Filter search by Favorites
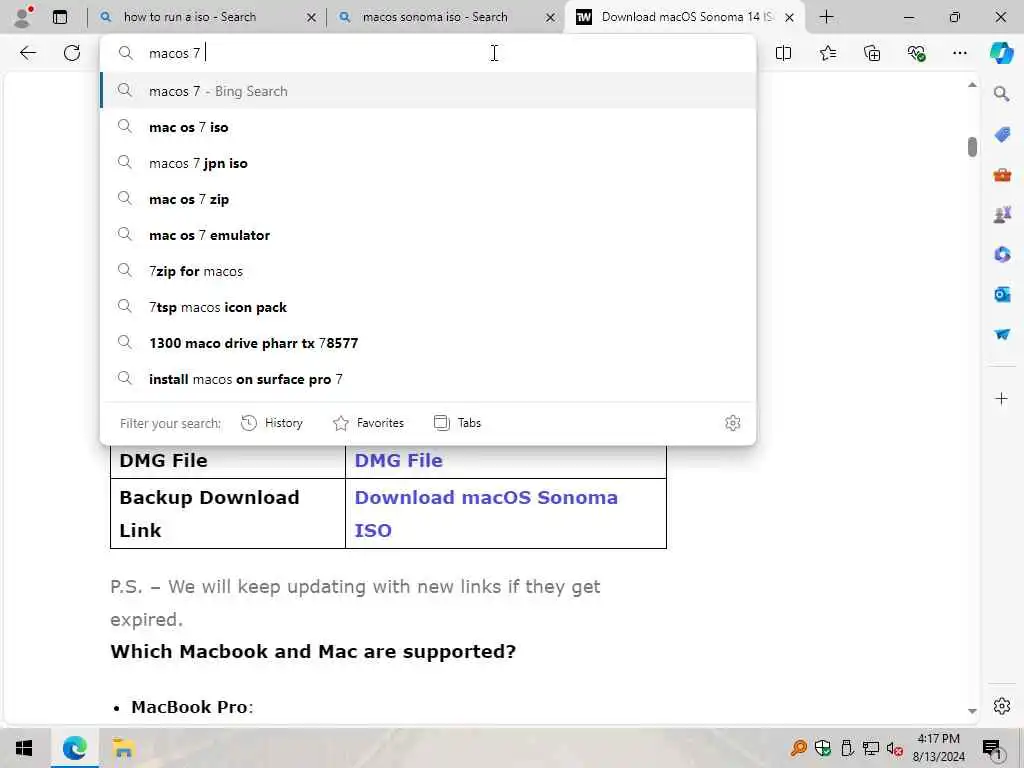This screenshot has width=1024, height=768. point(368,423)
